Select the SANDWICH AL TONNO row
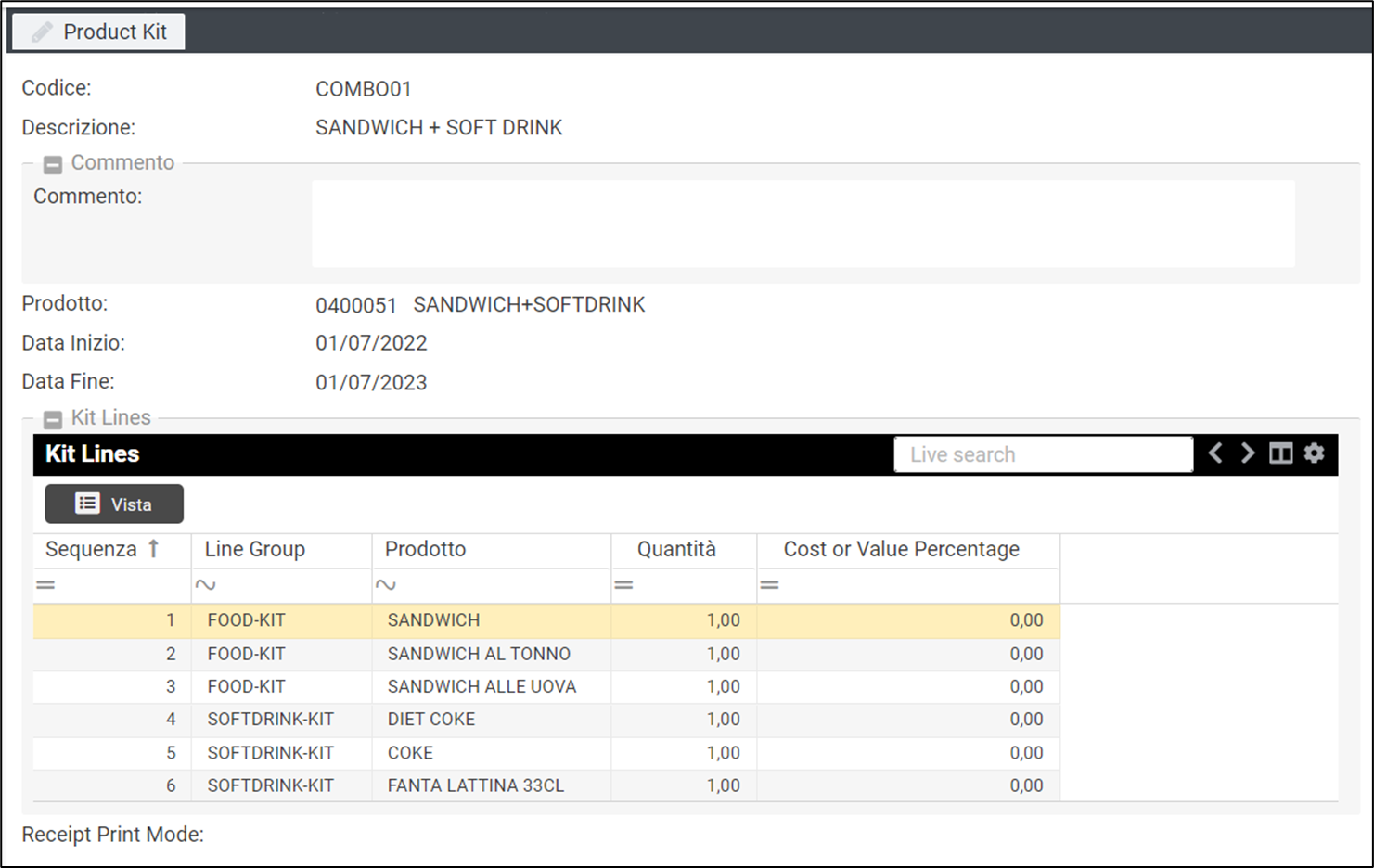 coord(479,654)
